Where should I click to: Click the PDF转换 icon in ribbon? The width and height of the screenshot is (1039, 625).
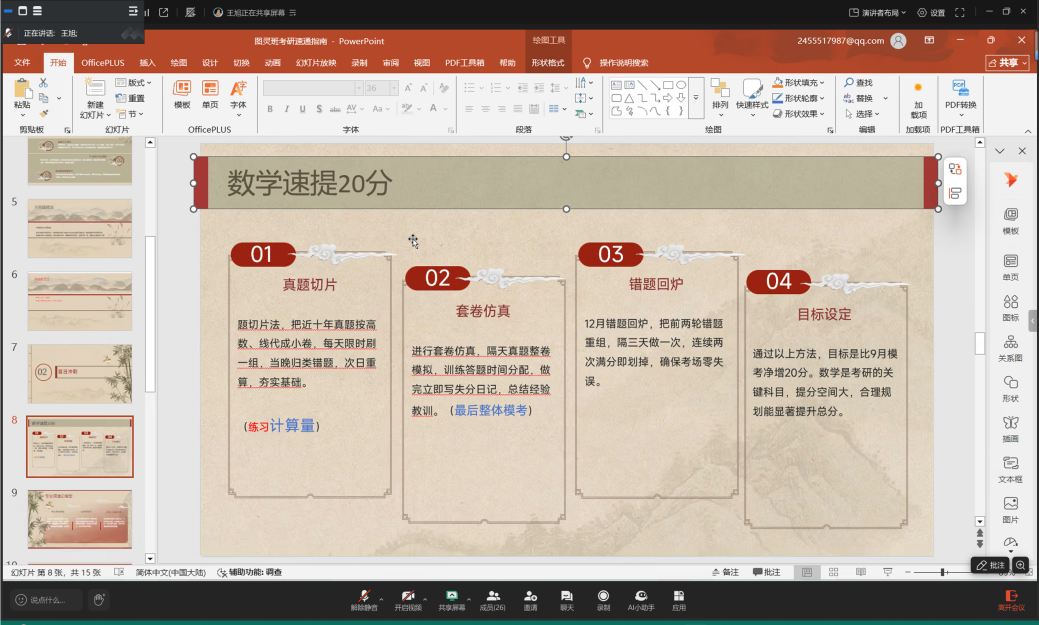pos(960,93)
